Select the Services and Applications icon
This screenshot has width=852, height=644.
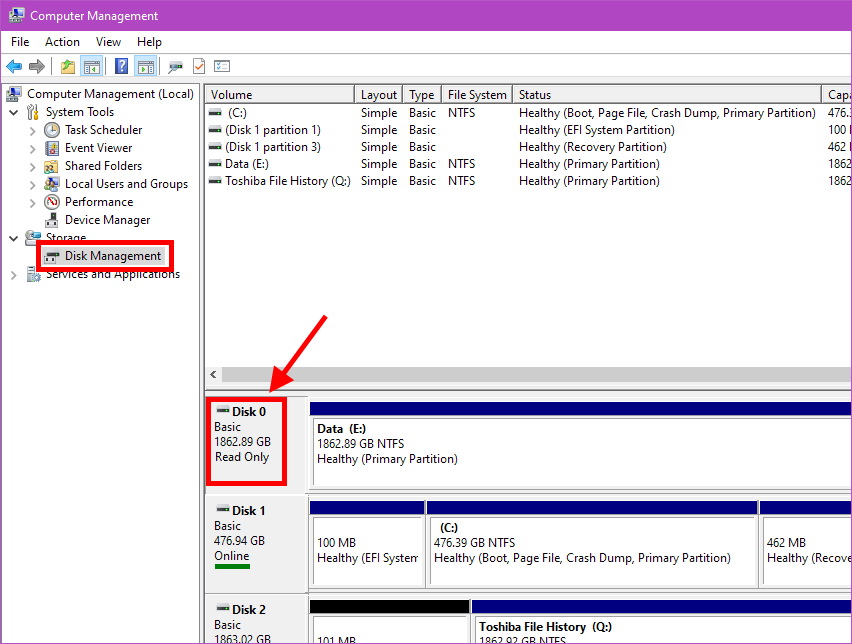(x=31, y=273)
